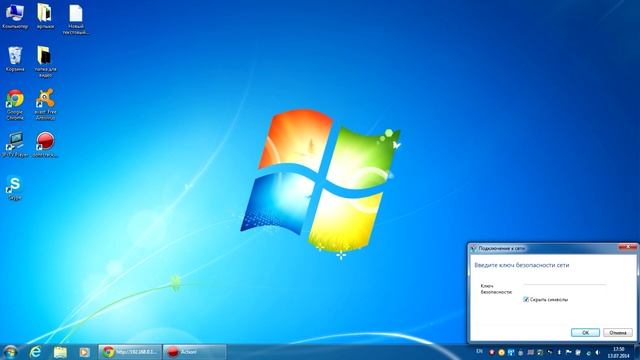Click the security key input field
Viewport: 640px width, 360px height.
point(565,288)
